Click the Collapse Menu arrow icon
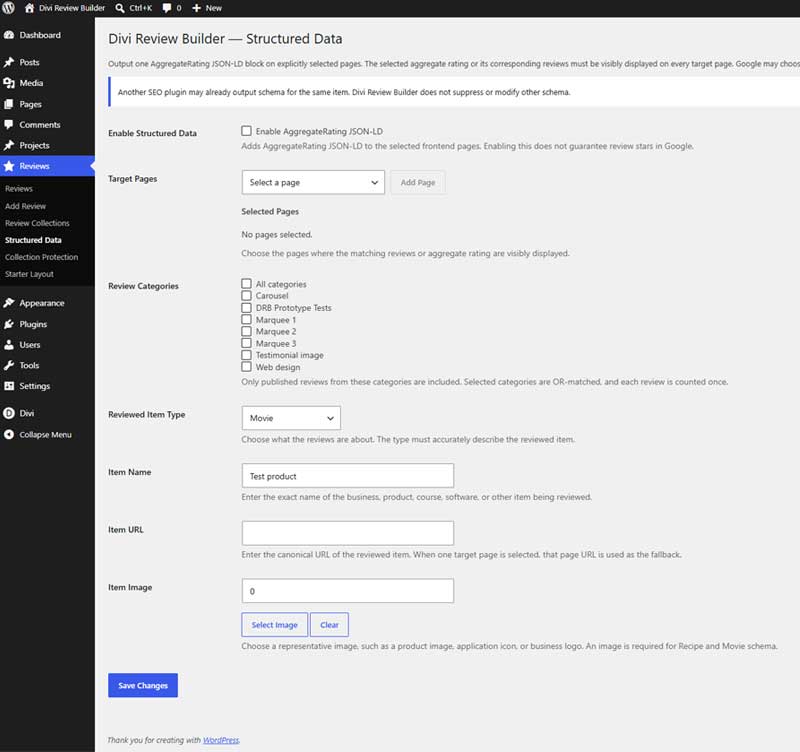800x752 pixels. pyautogui.click(x=9, y=435)
